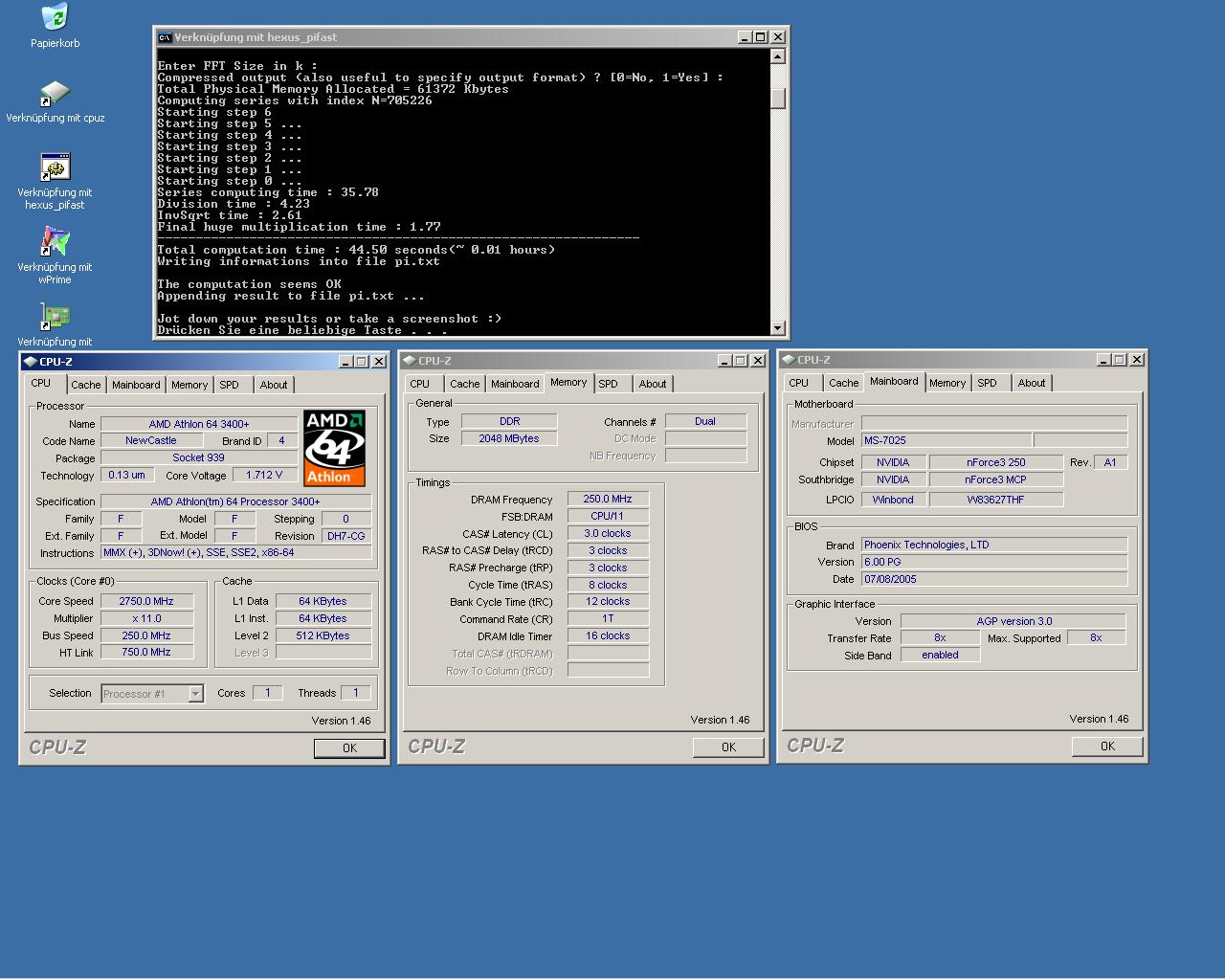The height and width of the screenshot is (980, 1225).
Task: Open the Mainboard tab in the left CPU-Z window
Action: 136,385
